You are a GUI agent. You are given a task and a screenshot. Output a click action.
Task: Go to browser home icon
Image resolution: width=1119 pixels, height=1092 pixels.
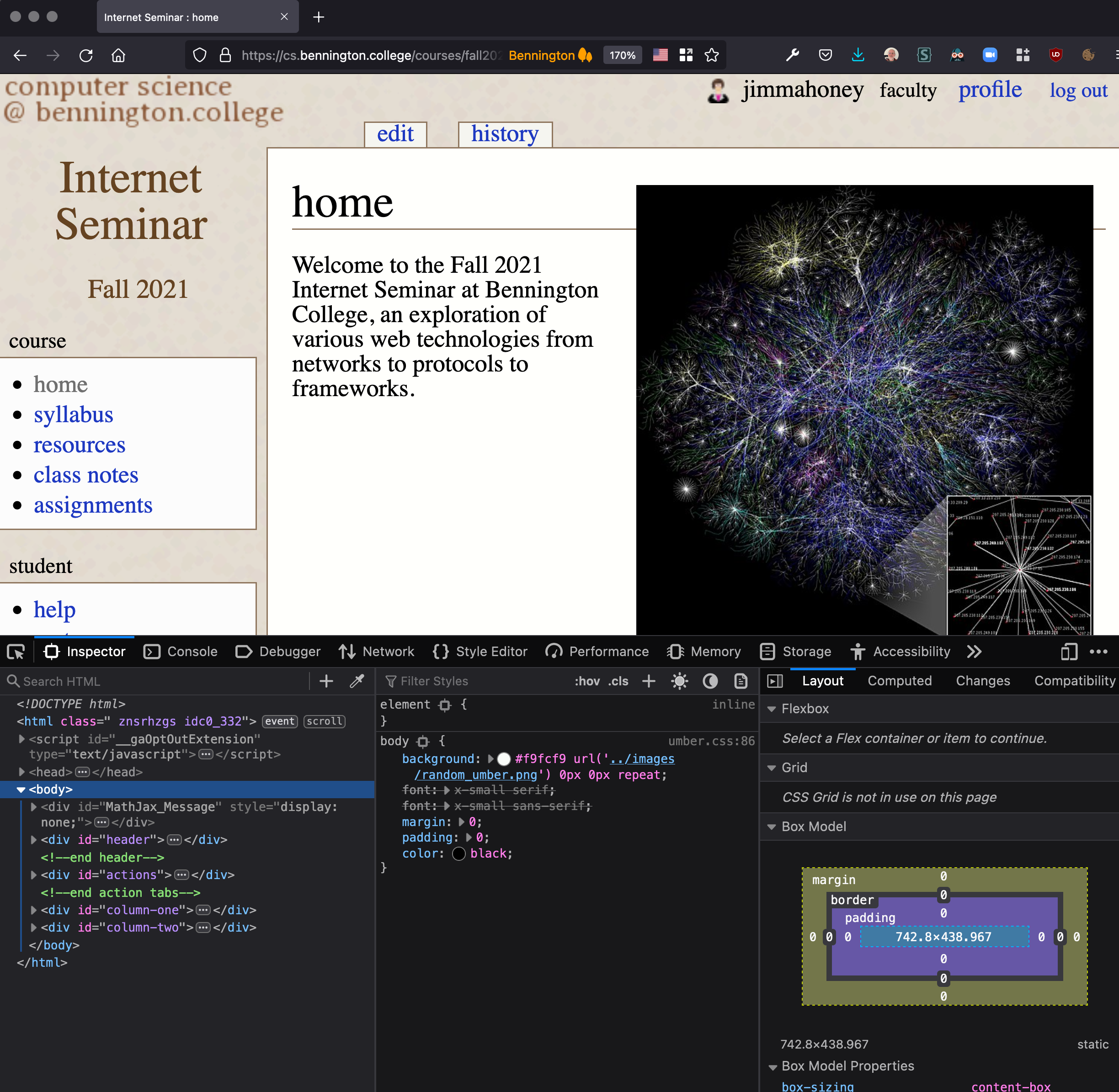pyautogui.click(x=118, y=55)
